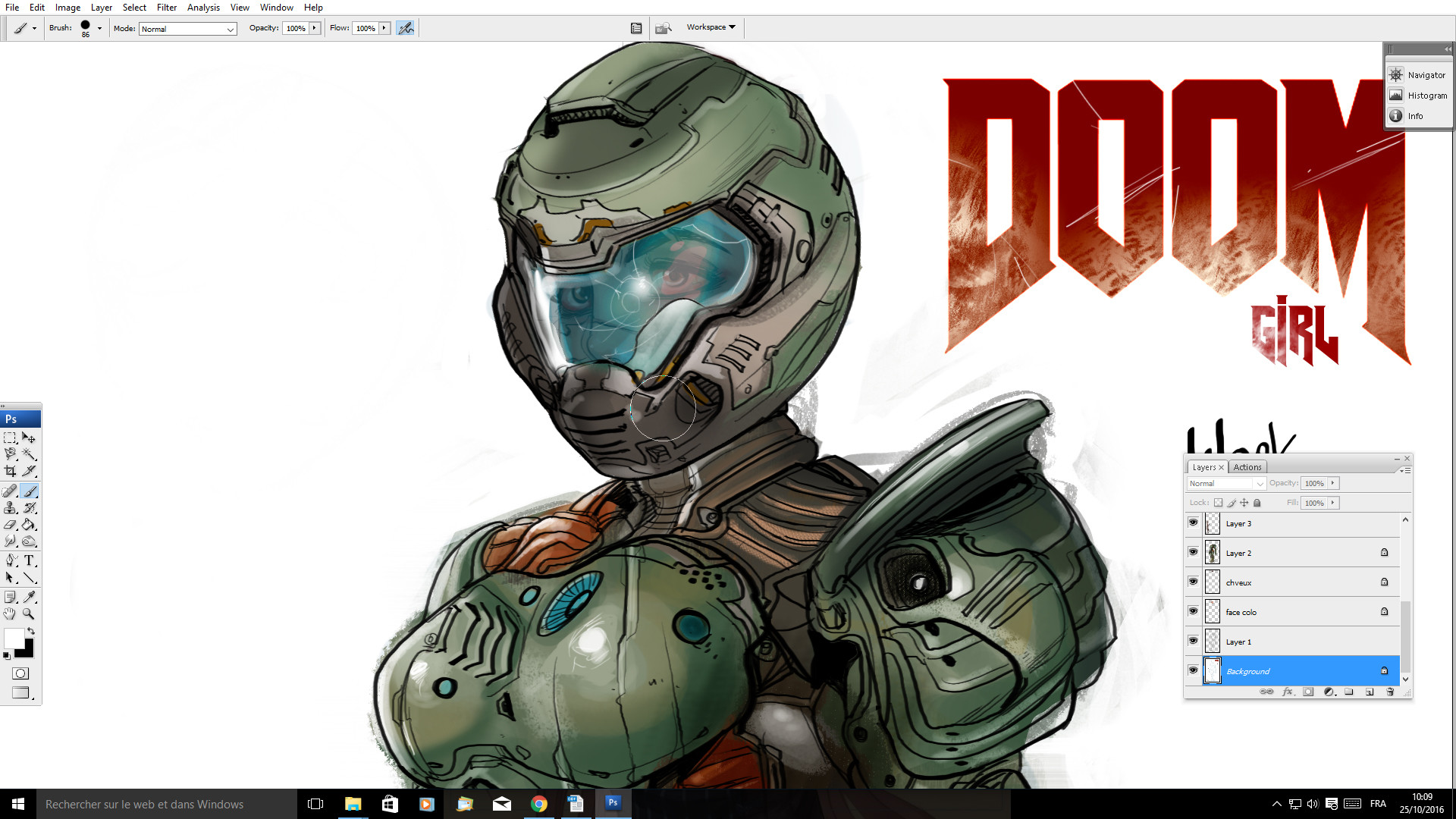Delete layer using the trash icon
1456x819 pixels.
(1390, 692)
